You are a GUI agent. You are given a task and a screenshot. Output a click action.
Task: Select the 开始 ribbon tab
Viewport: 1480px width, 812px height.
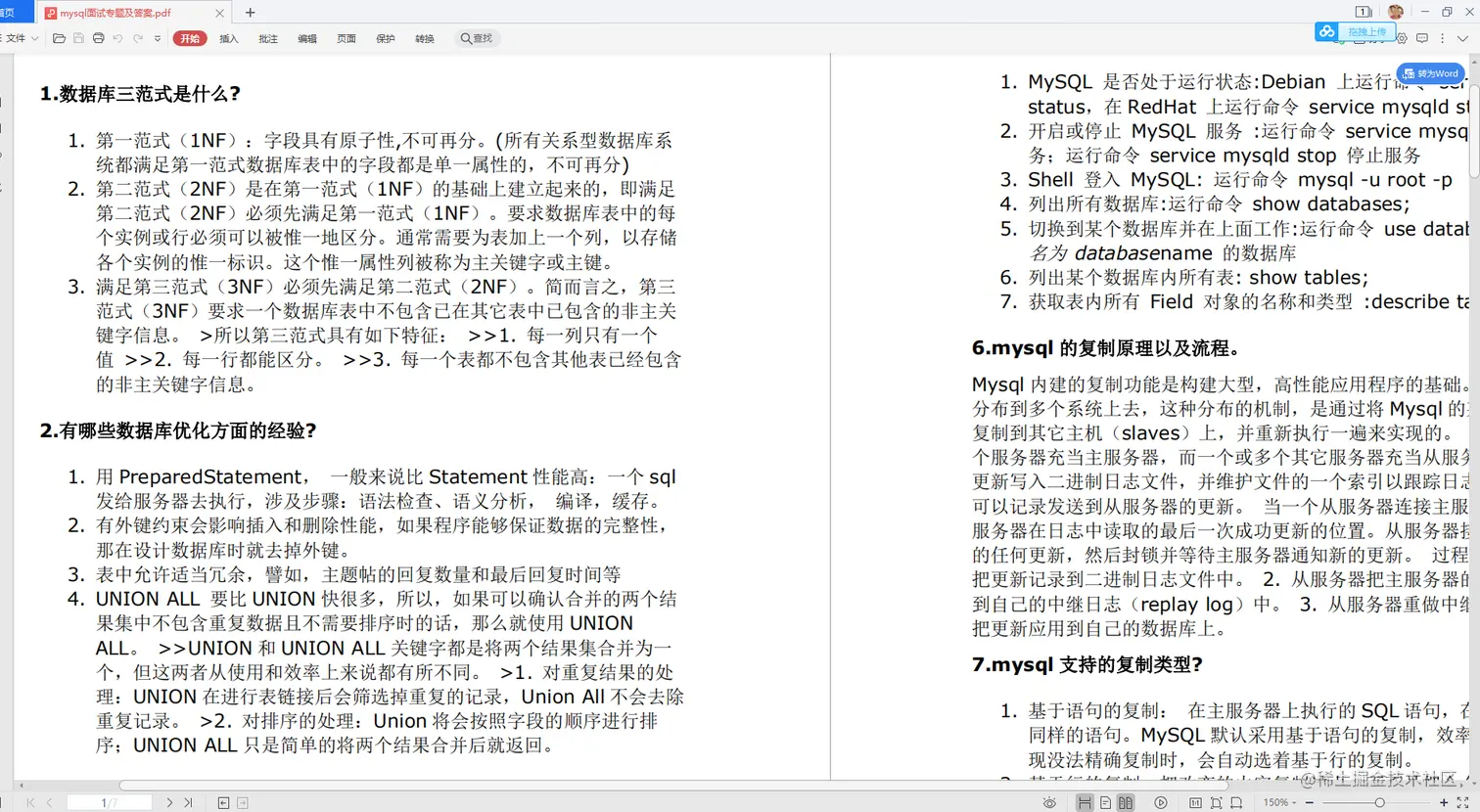pos(190,38)
